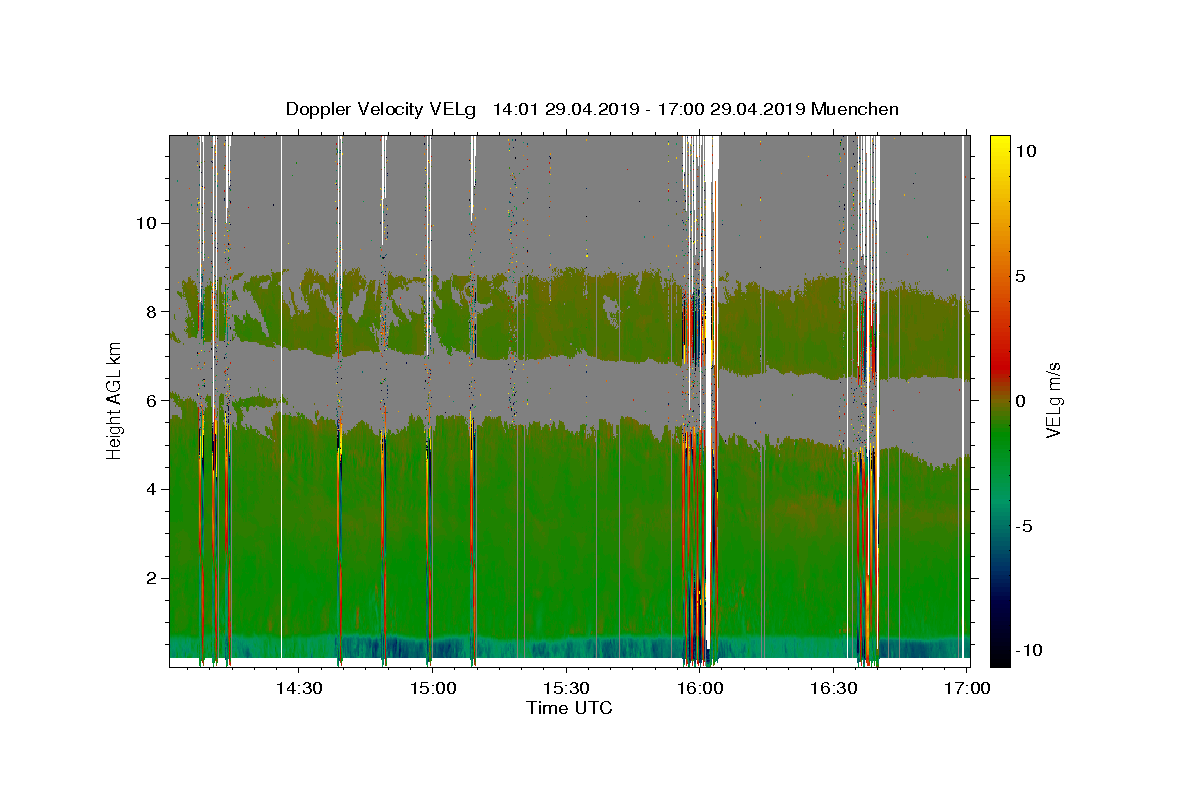Click the 8 km height tick label
The height and width of the screenshot is (800, 1200).
point(149,312)
